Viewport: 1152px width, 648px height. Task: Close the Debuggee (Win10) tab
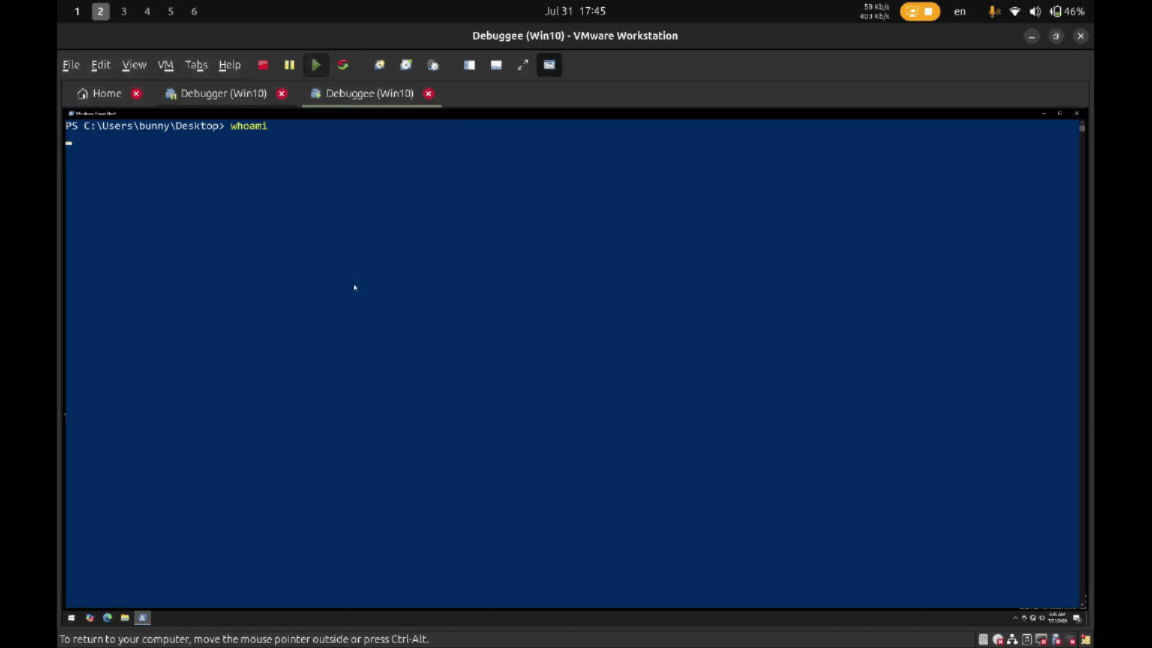429,93
